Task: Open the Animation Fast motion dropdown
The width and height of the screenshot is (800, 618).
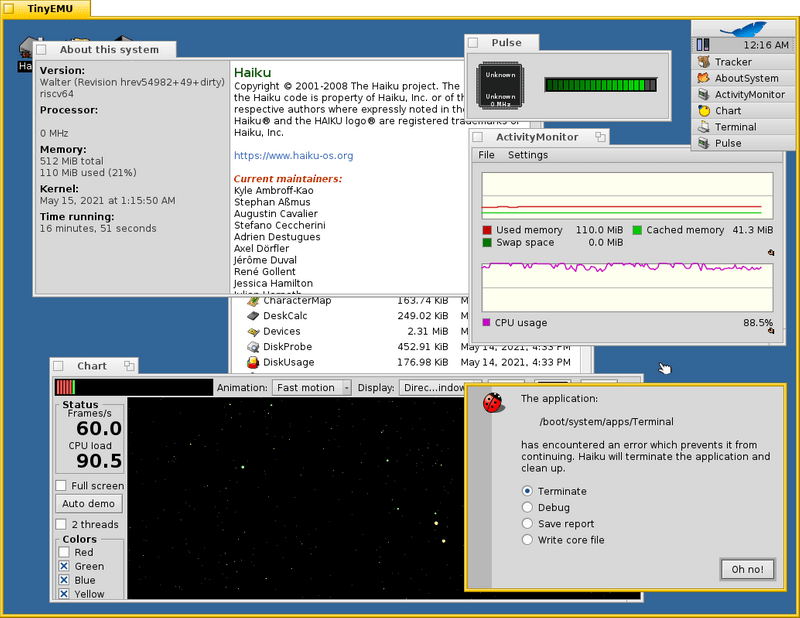Action: [312, 388]
